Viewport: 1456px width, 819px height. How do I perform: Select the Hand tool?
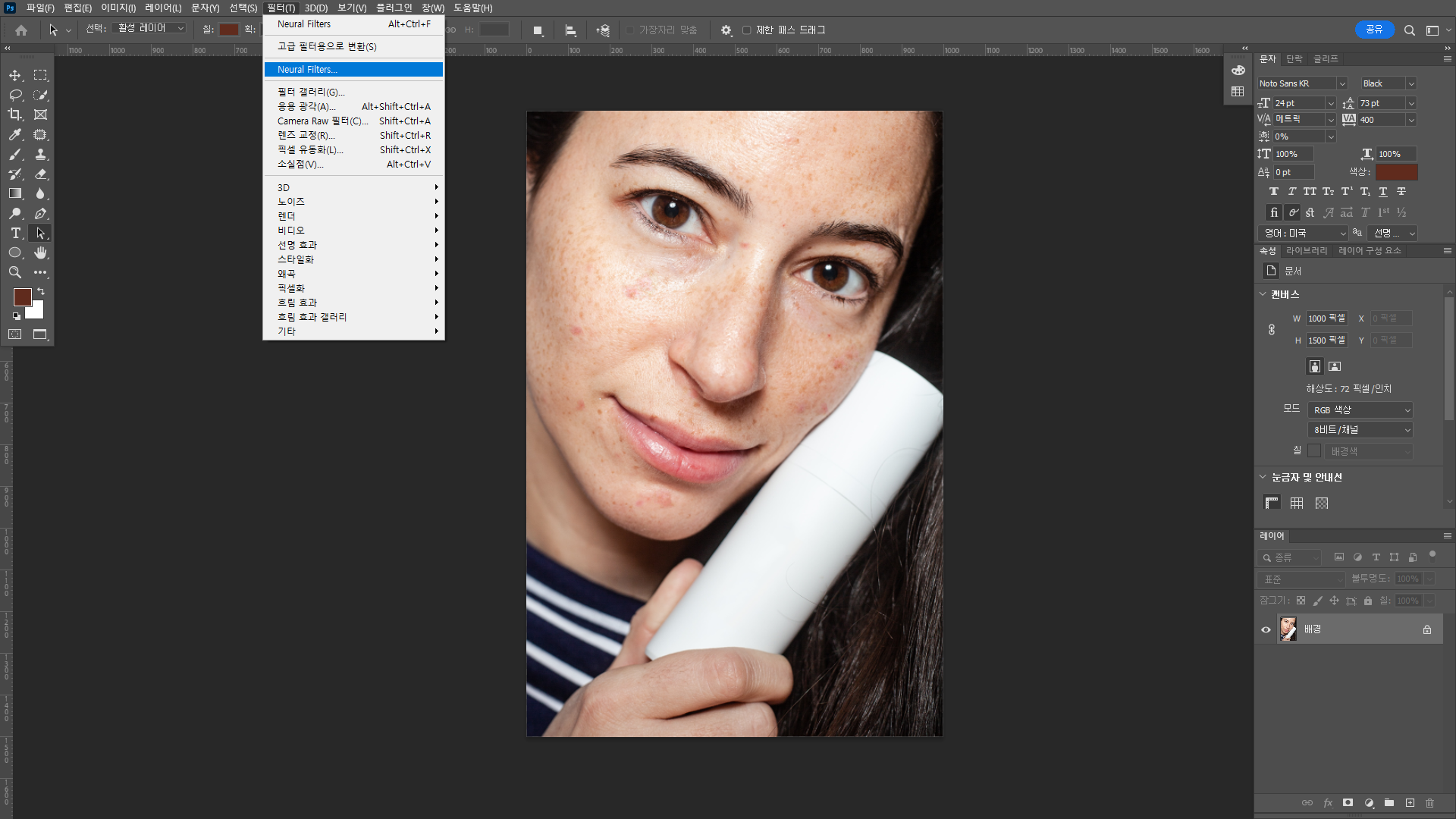[x=40, y=253]
